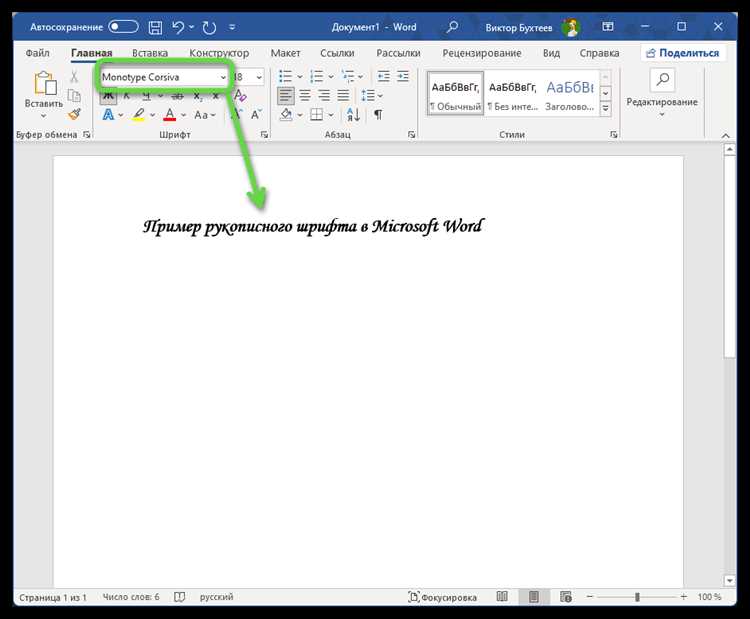Open Change Case (Aa) dropdown
The height and width of the screenshot is (619, 750).
click(205, 115)
